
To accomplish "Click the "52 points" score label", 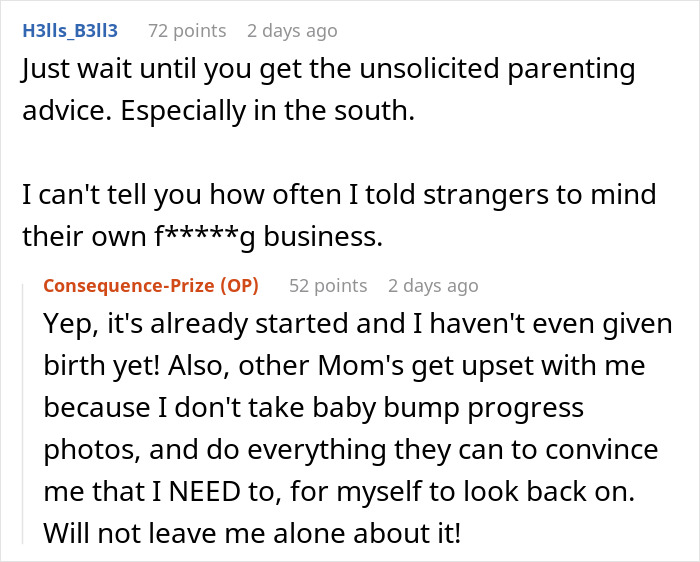I will tap(328, 285).
